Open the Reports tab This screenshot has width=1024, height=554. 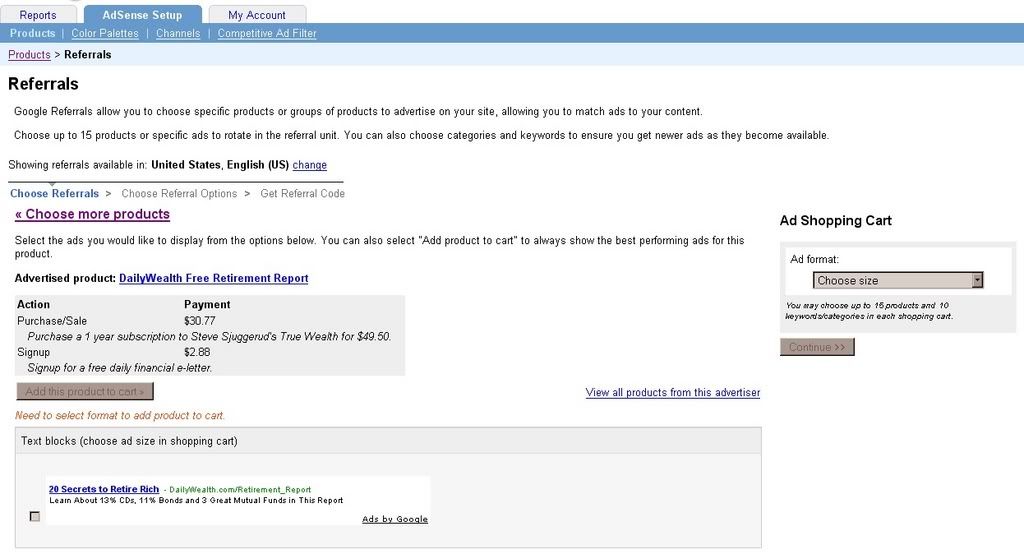(x=37, y=14)
